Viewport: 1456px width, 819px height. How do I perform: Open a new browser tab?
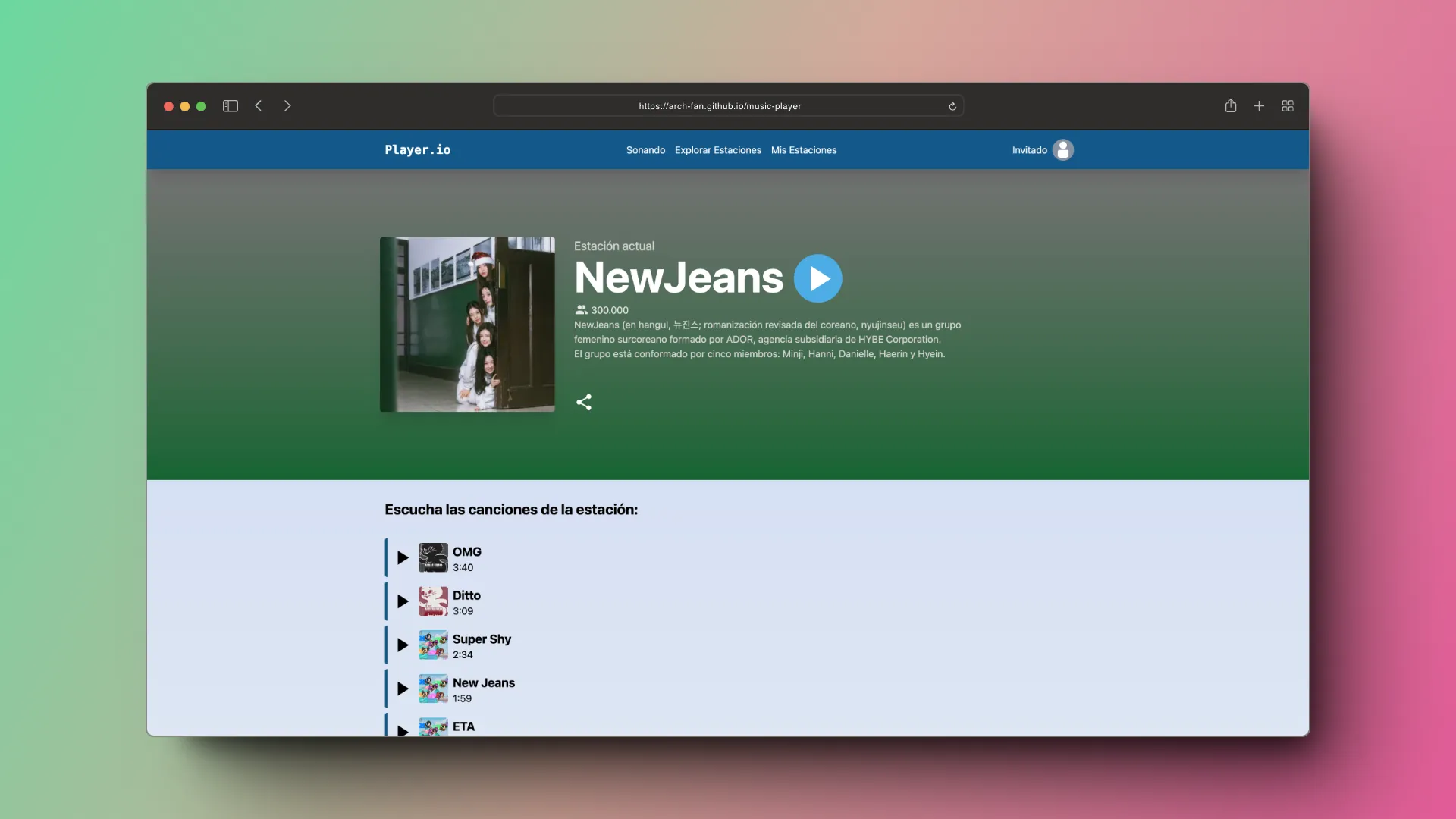[x=1259, y=106]
